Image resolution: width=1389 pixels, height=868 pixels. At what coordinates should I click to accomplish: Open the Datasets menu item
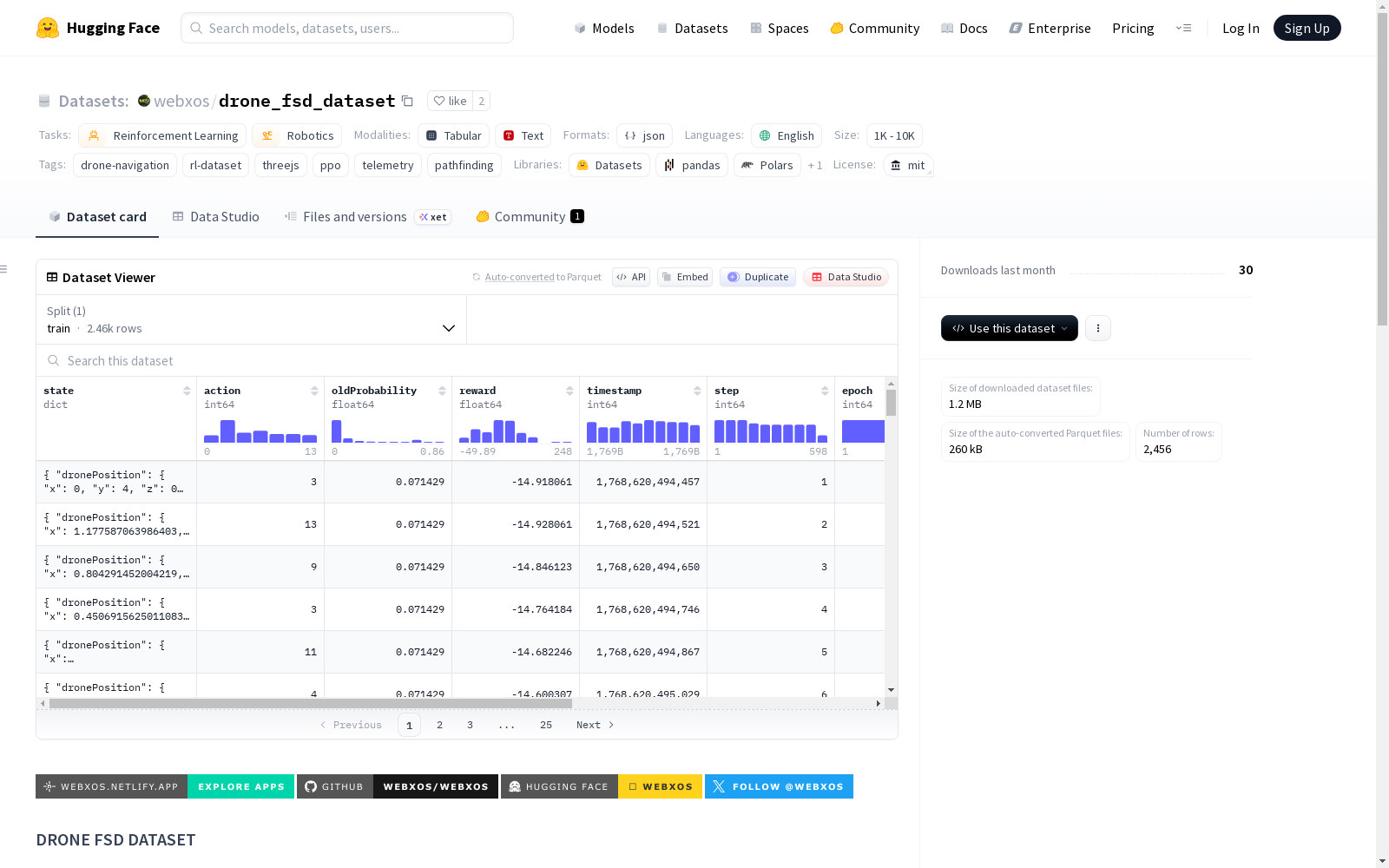pos(692,28)
